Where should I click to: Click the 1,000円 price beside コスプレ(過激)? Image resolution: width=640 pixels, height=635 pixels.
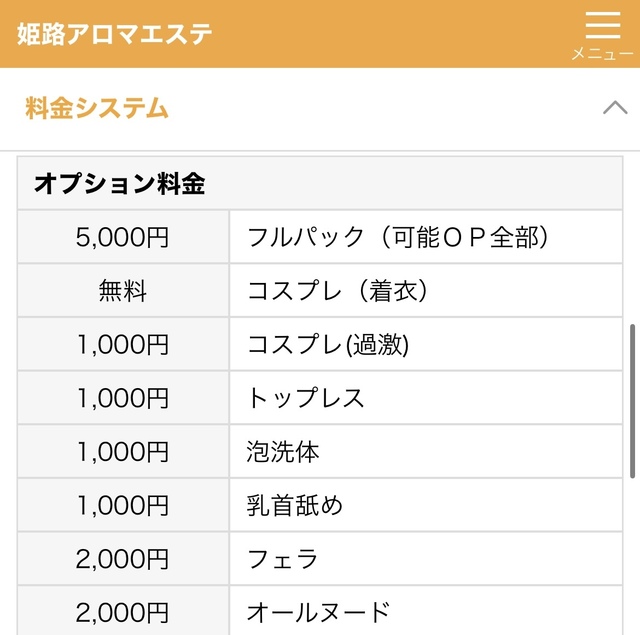pos(123,345)
